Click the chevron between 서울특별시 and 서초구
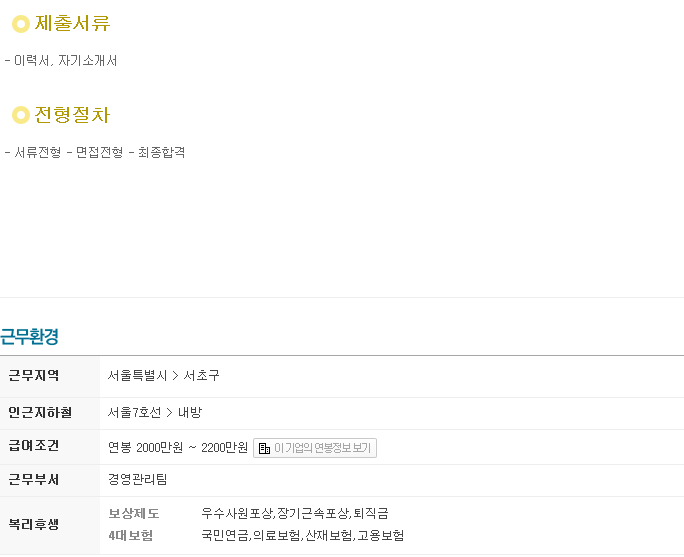 (175, 376)
